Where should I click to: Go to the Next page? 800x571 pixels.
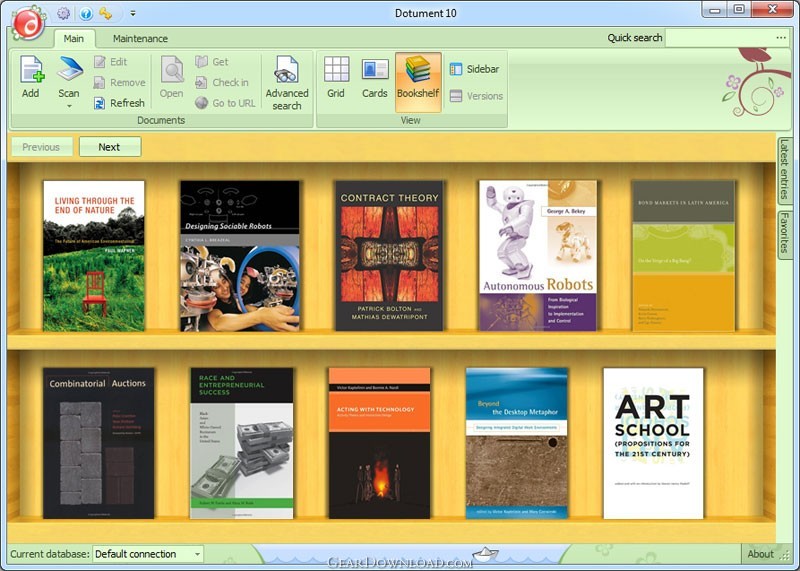110,147
